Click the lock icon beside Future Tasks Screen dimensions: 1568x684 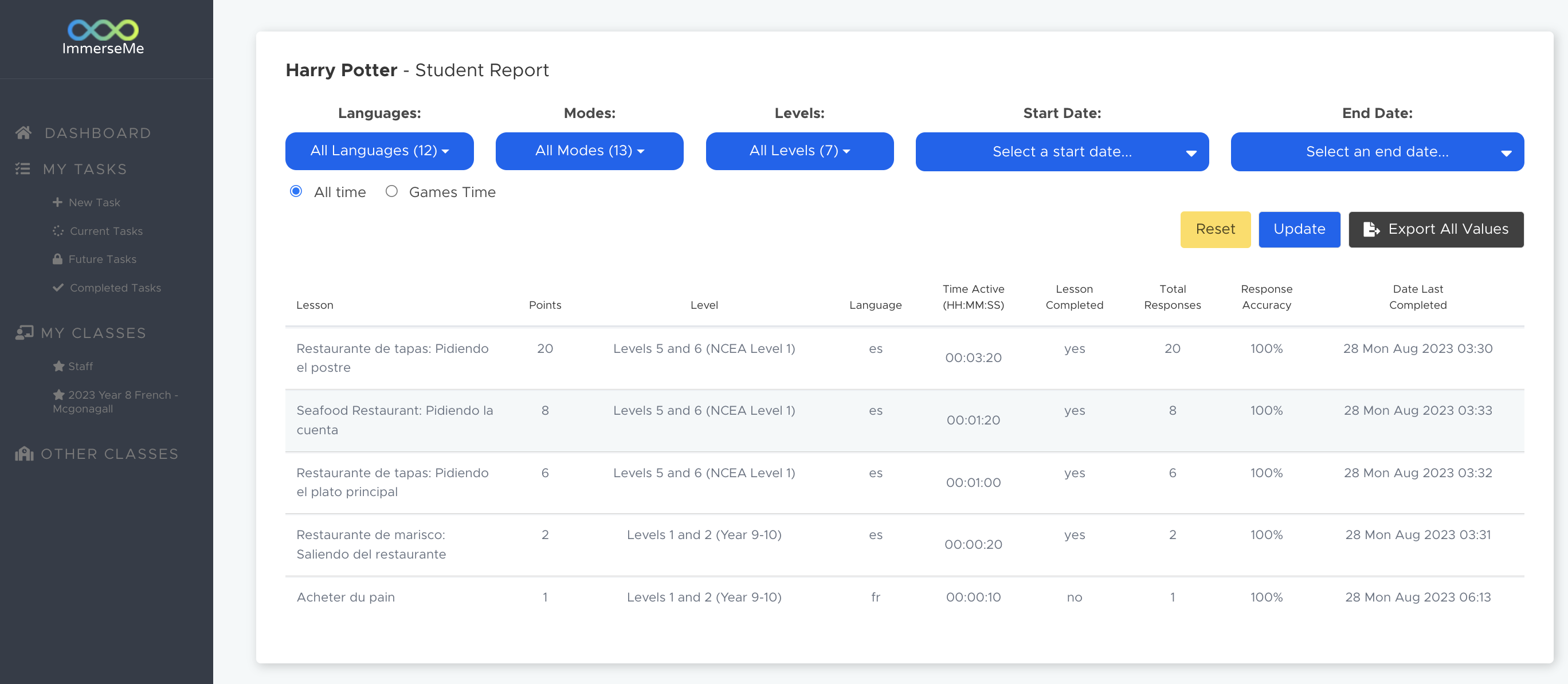57,258
